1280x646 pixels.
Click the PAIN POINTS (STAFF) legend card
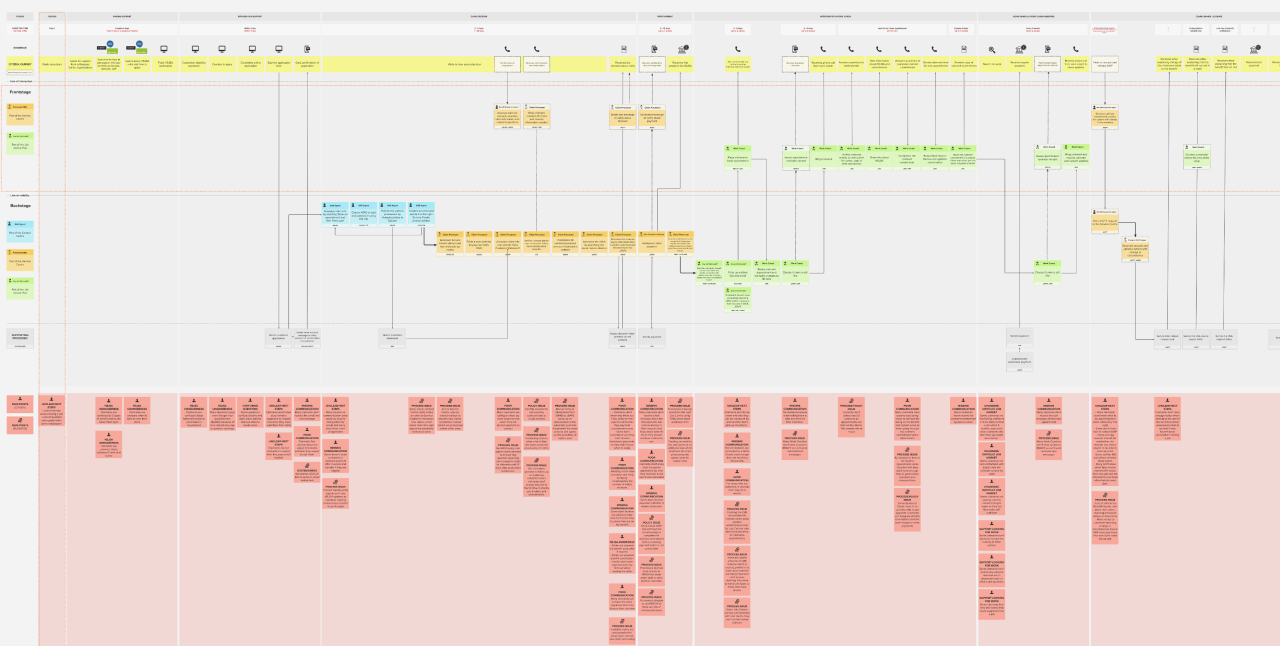click(x=20, y=425)
